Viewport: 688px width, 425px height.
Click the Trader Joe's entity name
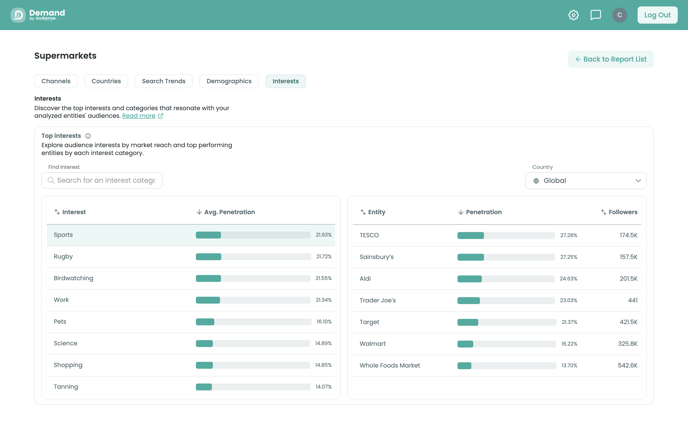click(x=377, y=300)
